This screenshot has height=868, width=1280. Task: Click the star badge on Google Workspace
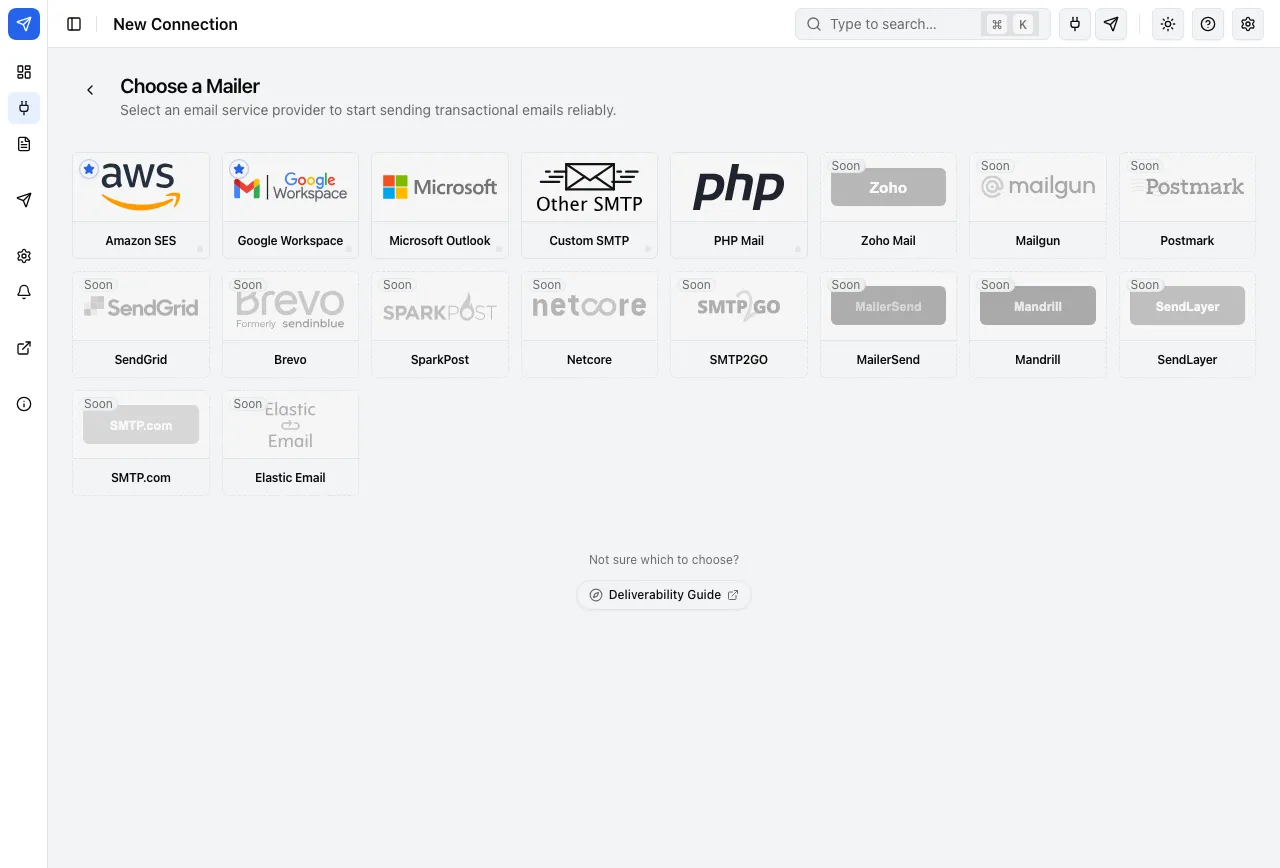coord(239,170)
